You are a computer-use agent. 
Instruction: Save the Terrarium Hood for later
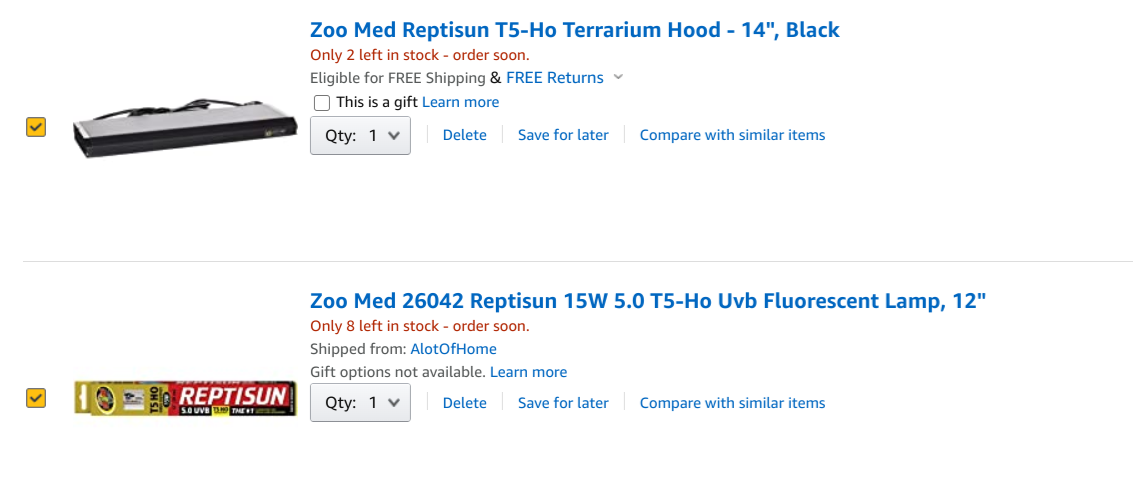pyautogui.click(x=563, y=135)
